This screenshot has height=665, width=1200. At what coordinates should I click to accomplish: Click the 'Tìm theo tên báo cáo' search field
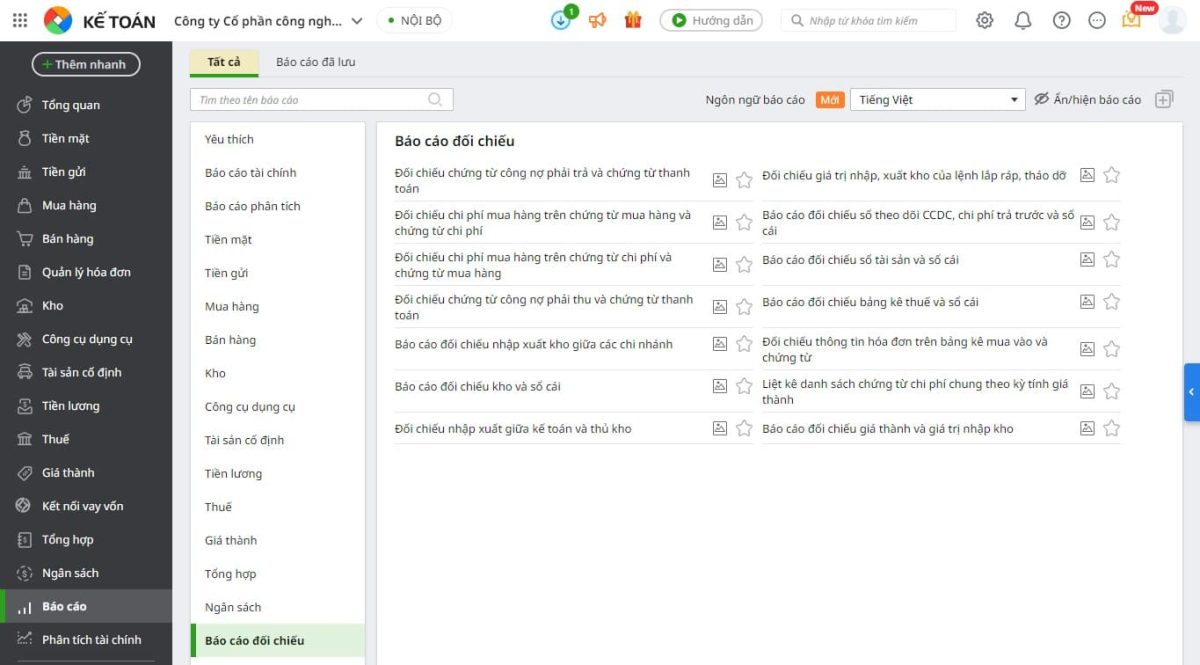tap(310, 100)
